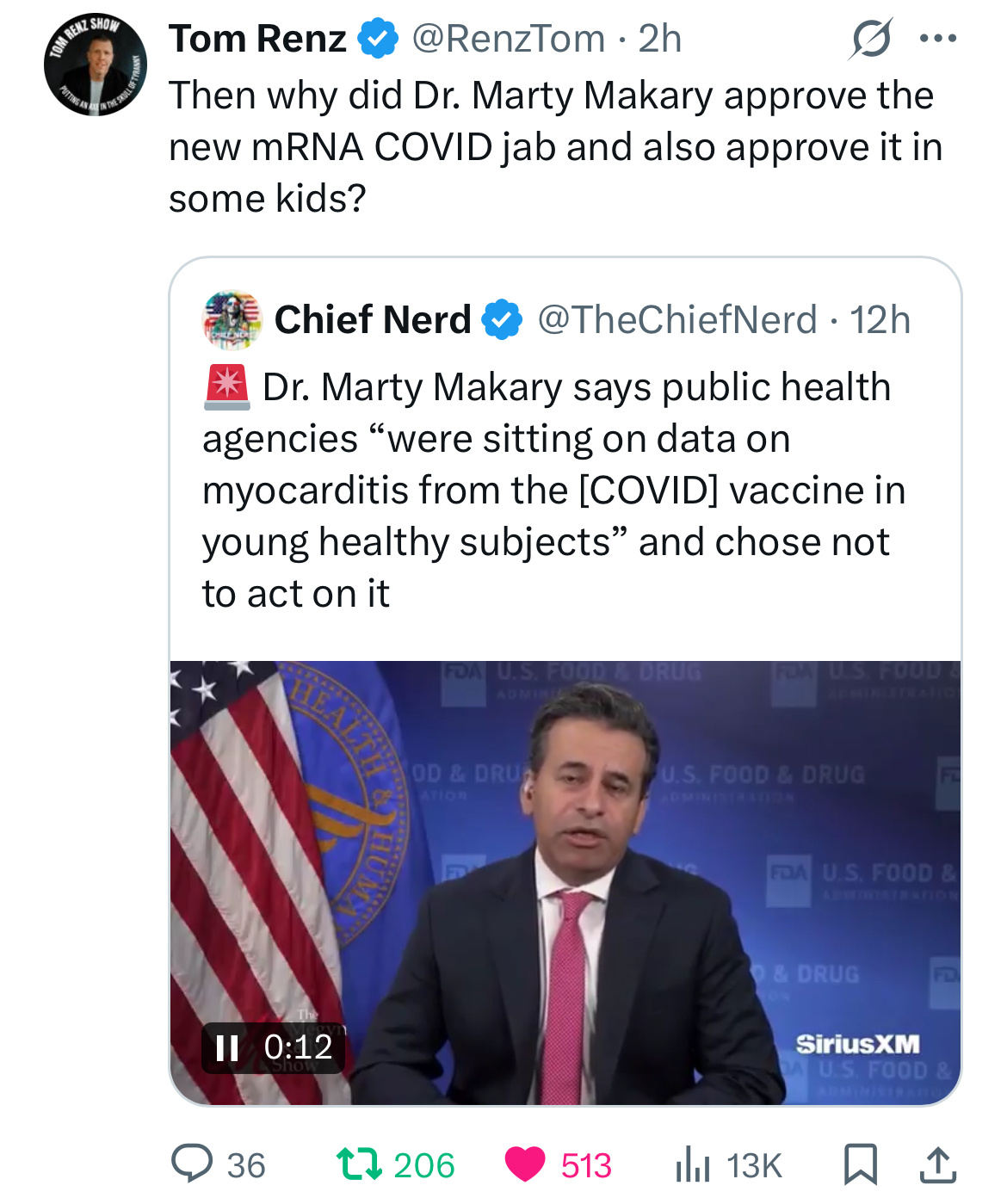The image size is (1007, 1204).
Task: Visit the @TheChiefNerd handle
Action: 677,320
